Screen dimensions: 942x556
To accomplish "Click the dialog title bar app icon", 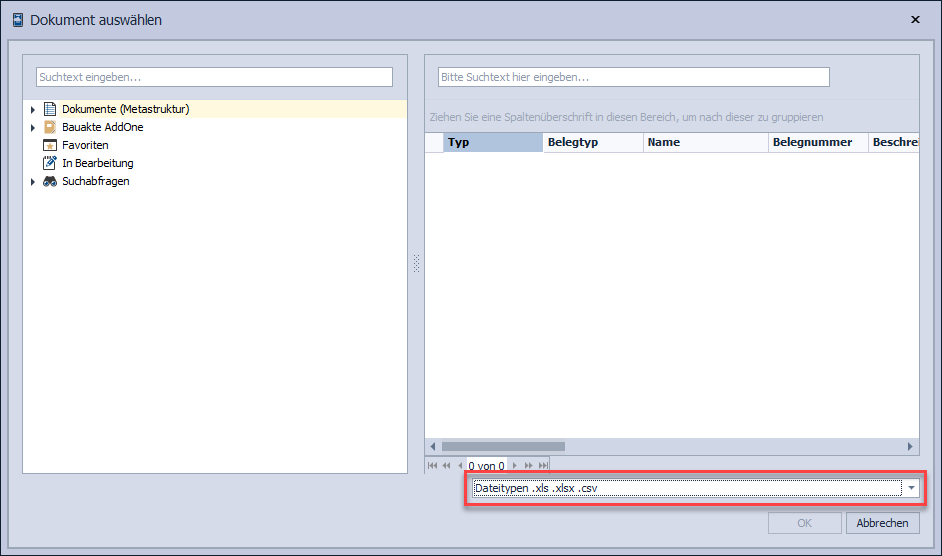I will [17, 20].
